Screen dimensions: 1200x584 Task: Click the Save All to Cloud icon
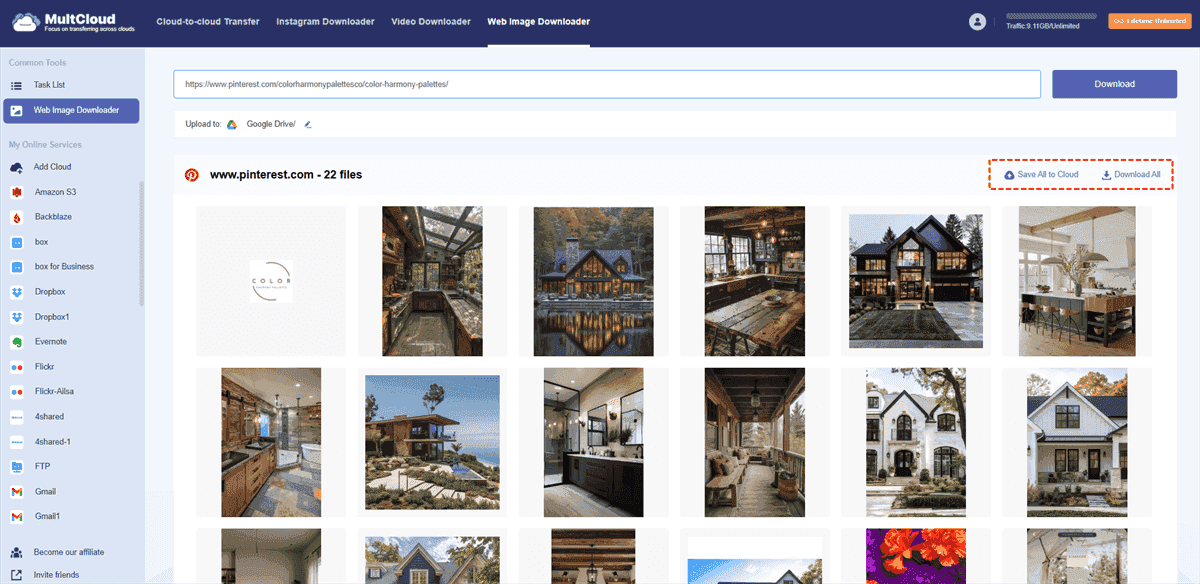tap(1009, 175)
